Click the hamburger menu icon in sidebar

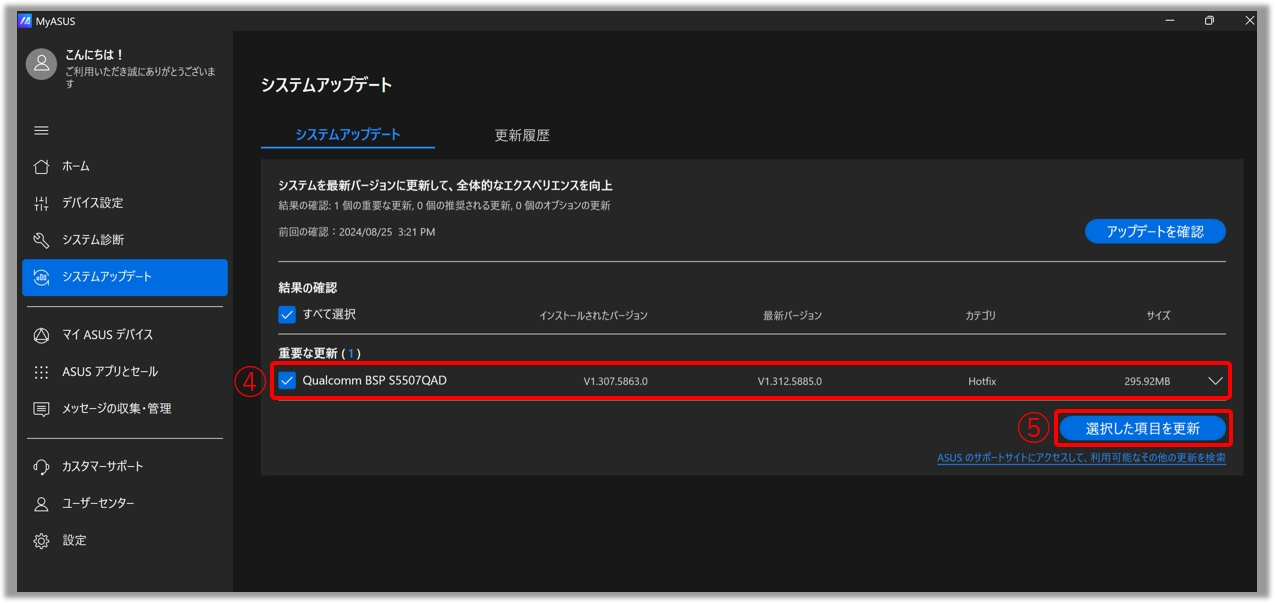click(x=41, y=131)
